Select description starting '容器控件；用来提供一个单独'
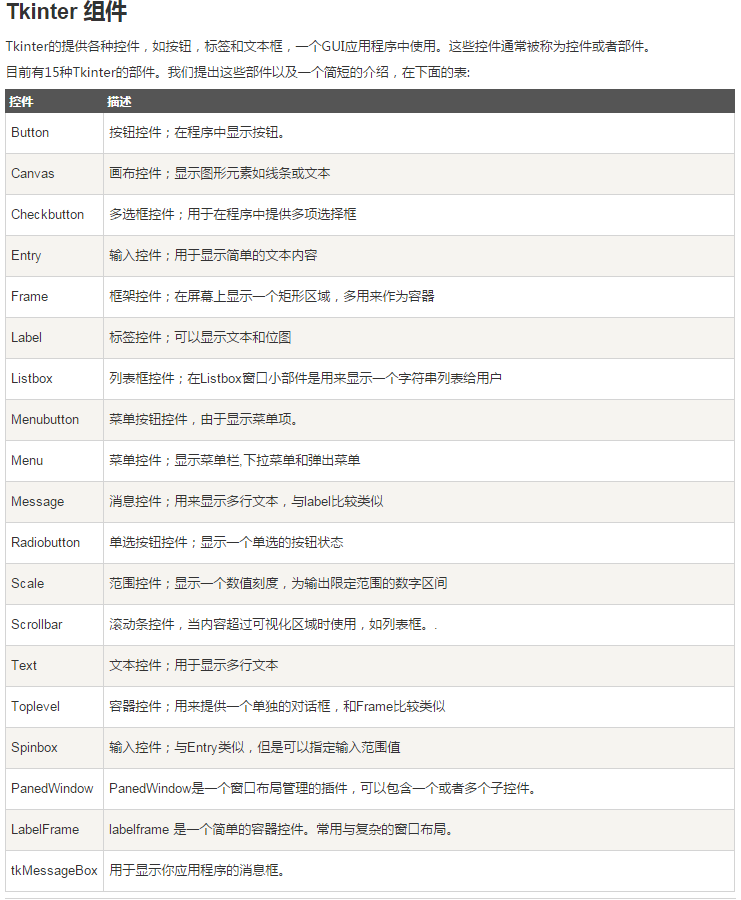This screenshot has width=741, height=900. (x=277, y=707)
